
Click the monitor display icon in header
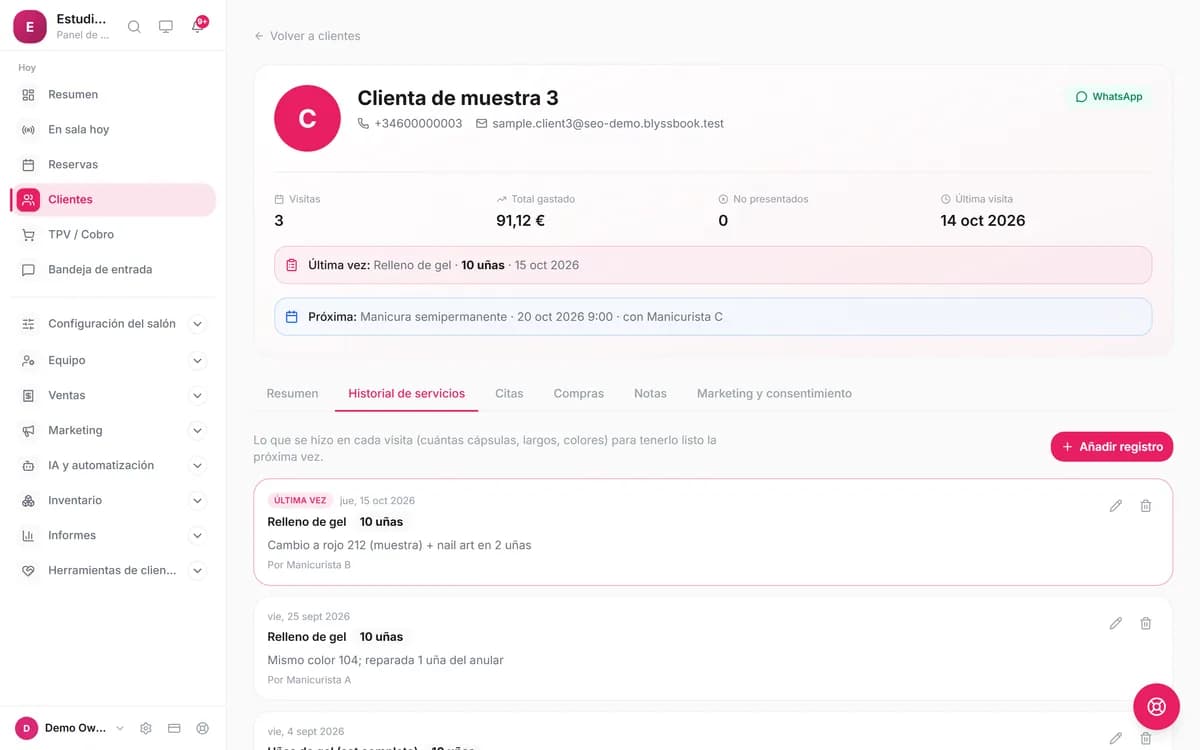point(166,27)
